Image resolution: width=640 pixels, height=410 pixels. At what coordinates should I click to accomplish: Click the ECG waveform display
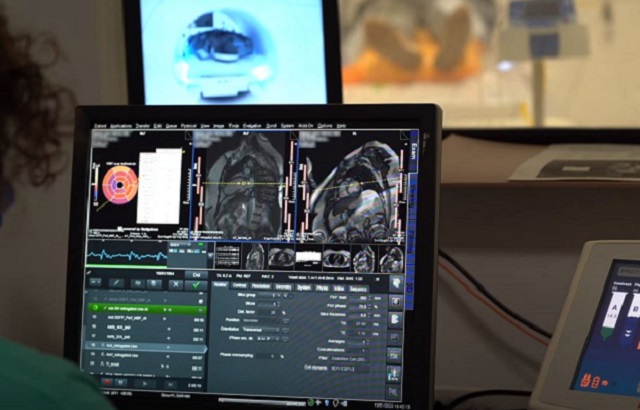click(127, 255)
